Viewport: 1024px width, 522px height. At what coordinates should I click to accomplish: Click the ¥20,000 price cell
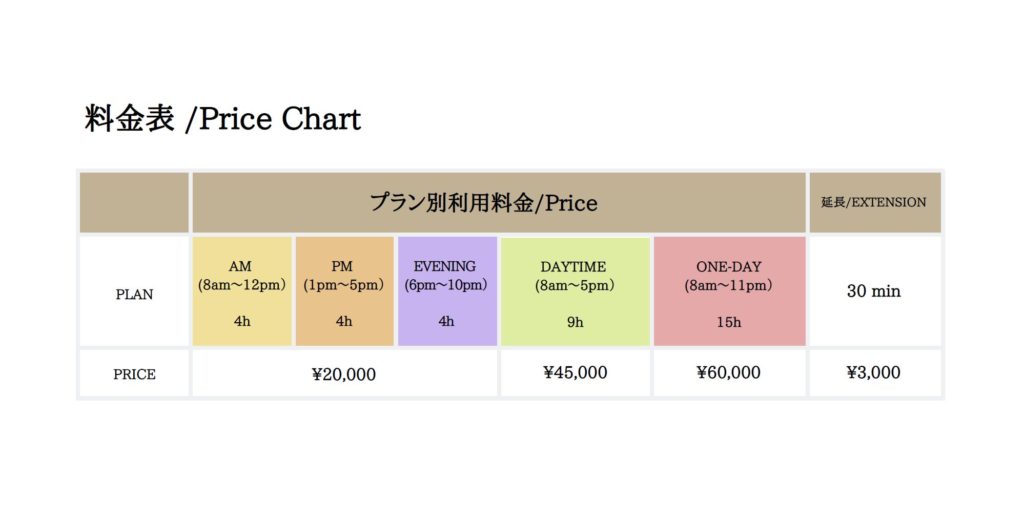344,374
